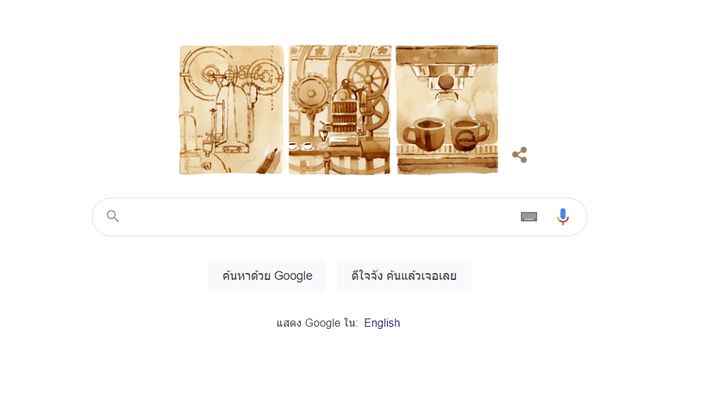The width and height of the screenshot is (728, 413).
Task: Click the ดีใจจัง ค้นแล้วเจอเลย button
Action: click(403, 276)
